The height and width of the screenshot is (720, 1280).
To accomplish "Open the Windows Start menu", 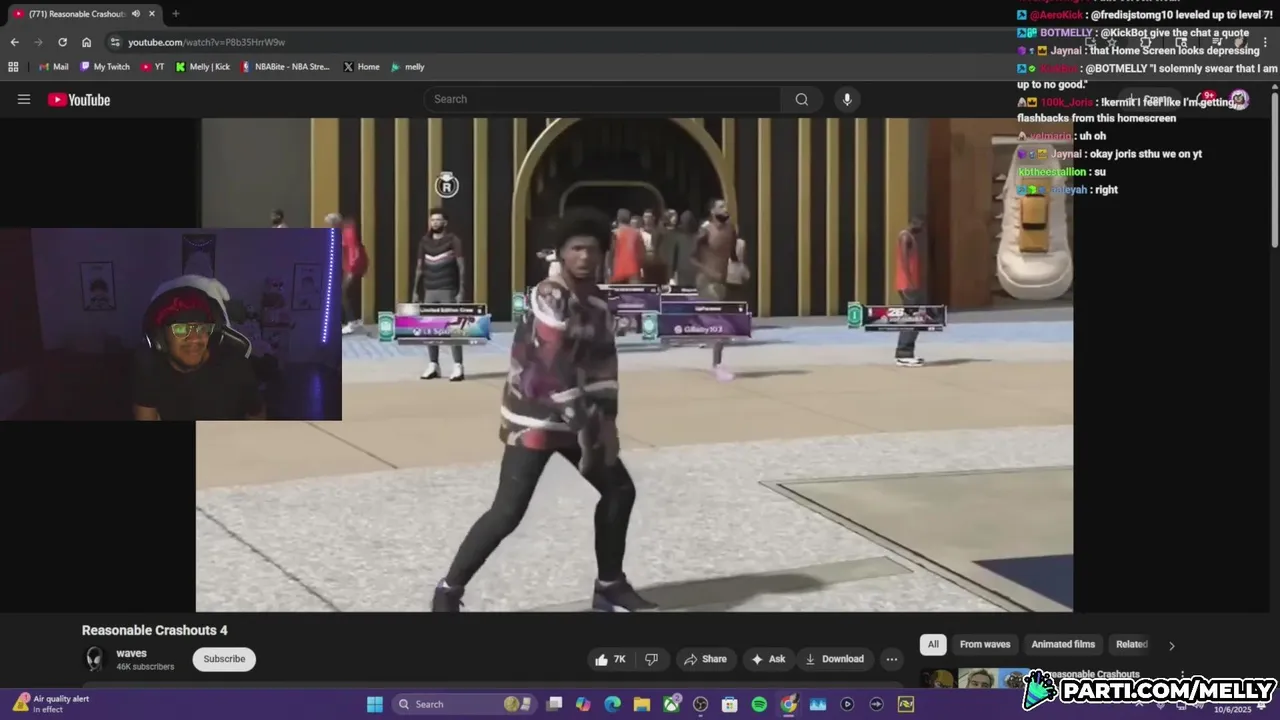I will (x=375, y=704).
